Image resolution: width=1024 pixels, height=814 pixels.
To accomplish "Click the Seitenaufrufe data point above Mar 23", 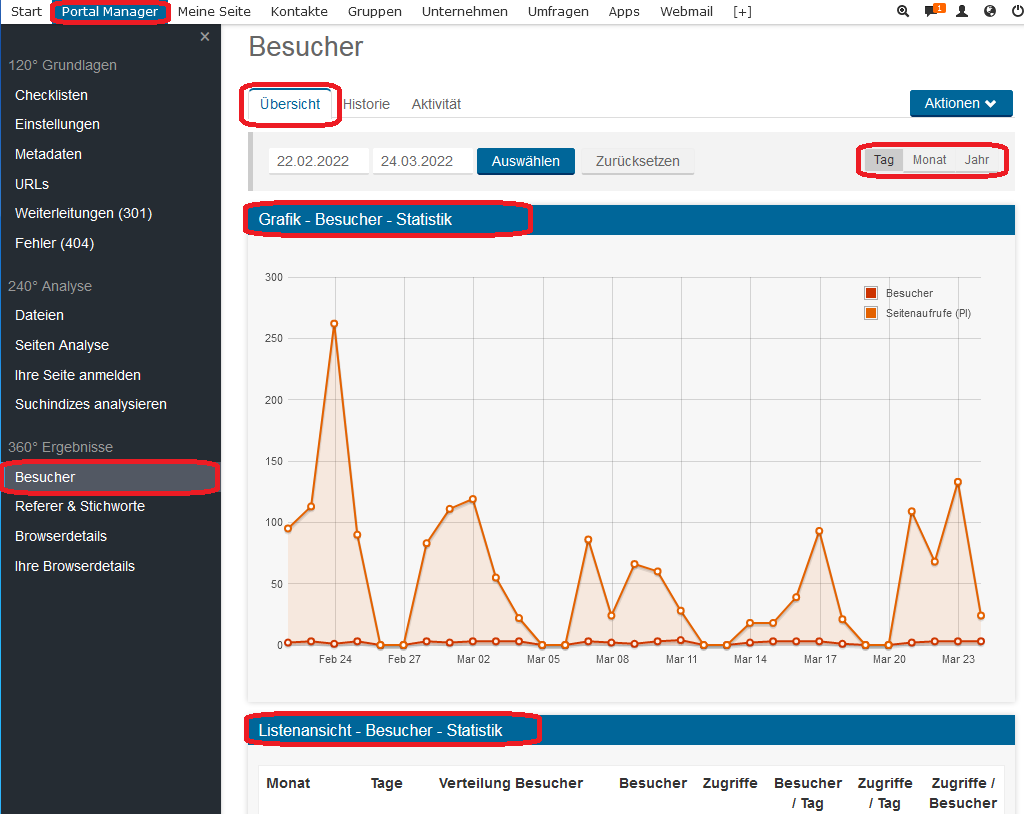I will click(958, 482).
